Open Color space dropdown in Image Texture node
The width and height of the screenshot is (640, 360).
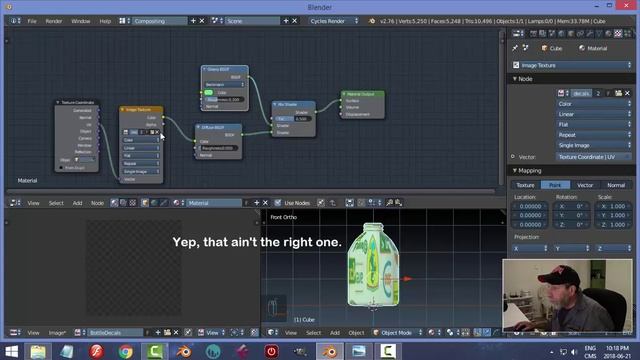pos(141,140)
